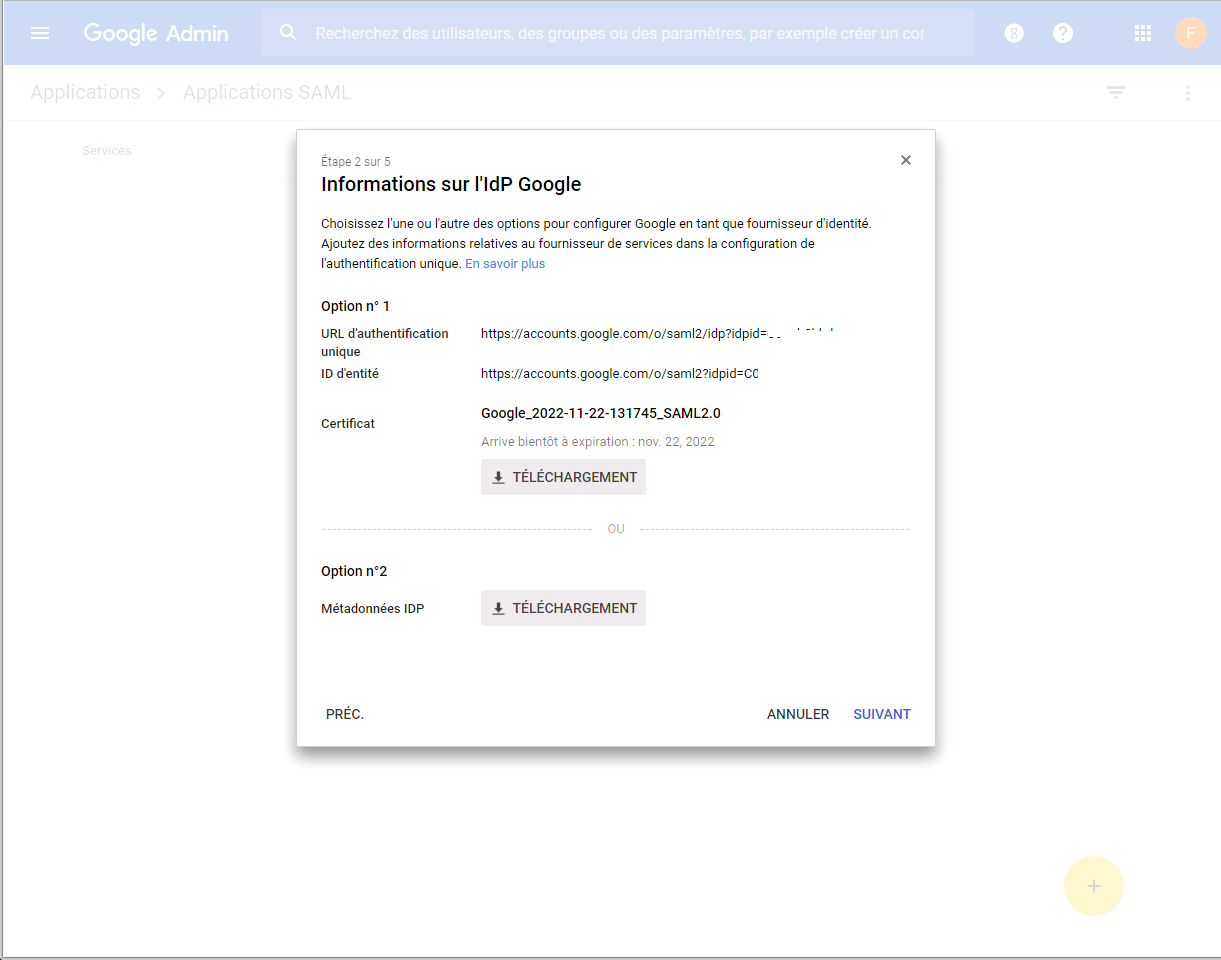Click the URL d'authentification unique label

pyautogui.click(x=385, y=343)
